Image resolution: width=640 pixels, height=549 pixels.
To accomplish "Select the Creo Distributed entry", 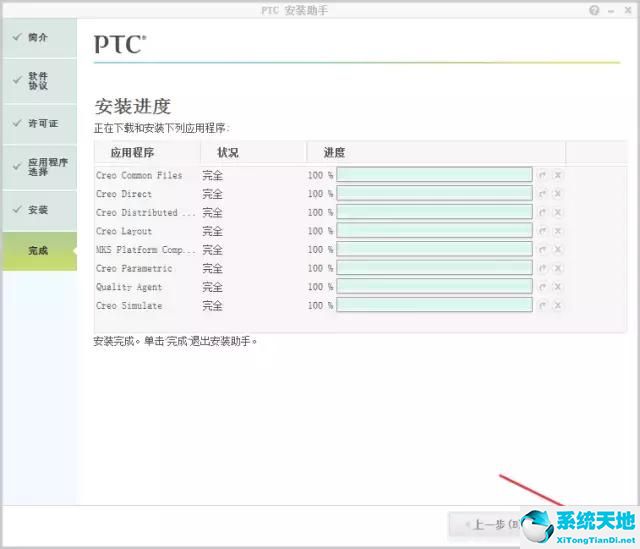I will [146, 213].
